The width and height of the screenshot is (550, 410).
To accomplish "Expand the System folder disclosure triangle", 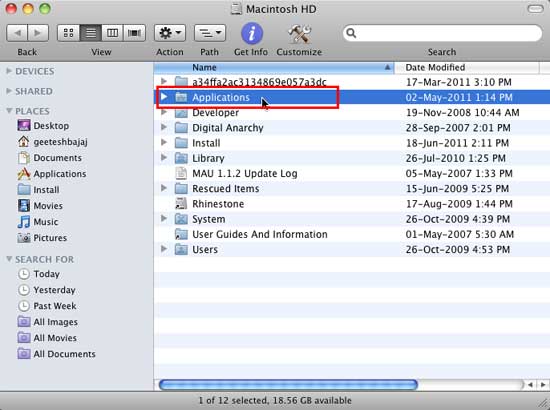I will pyautogui.click(x=164, y=219).
